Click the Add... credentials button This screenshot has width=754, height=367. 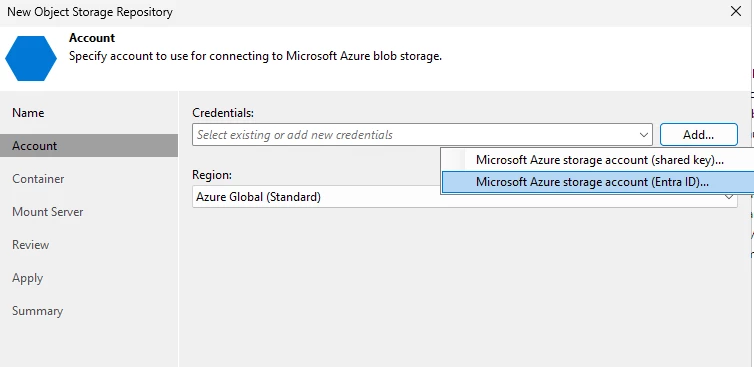(698, 135)
